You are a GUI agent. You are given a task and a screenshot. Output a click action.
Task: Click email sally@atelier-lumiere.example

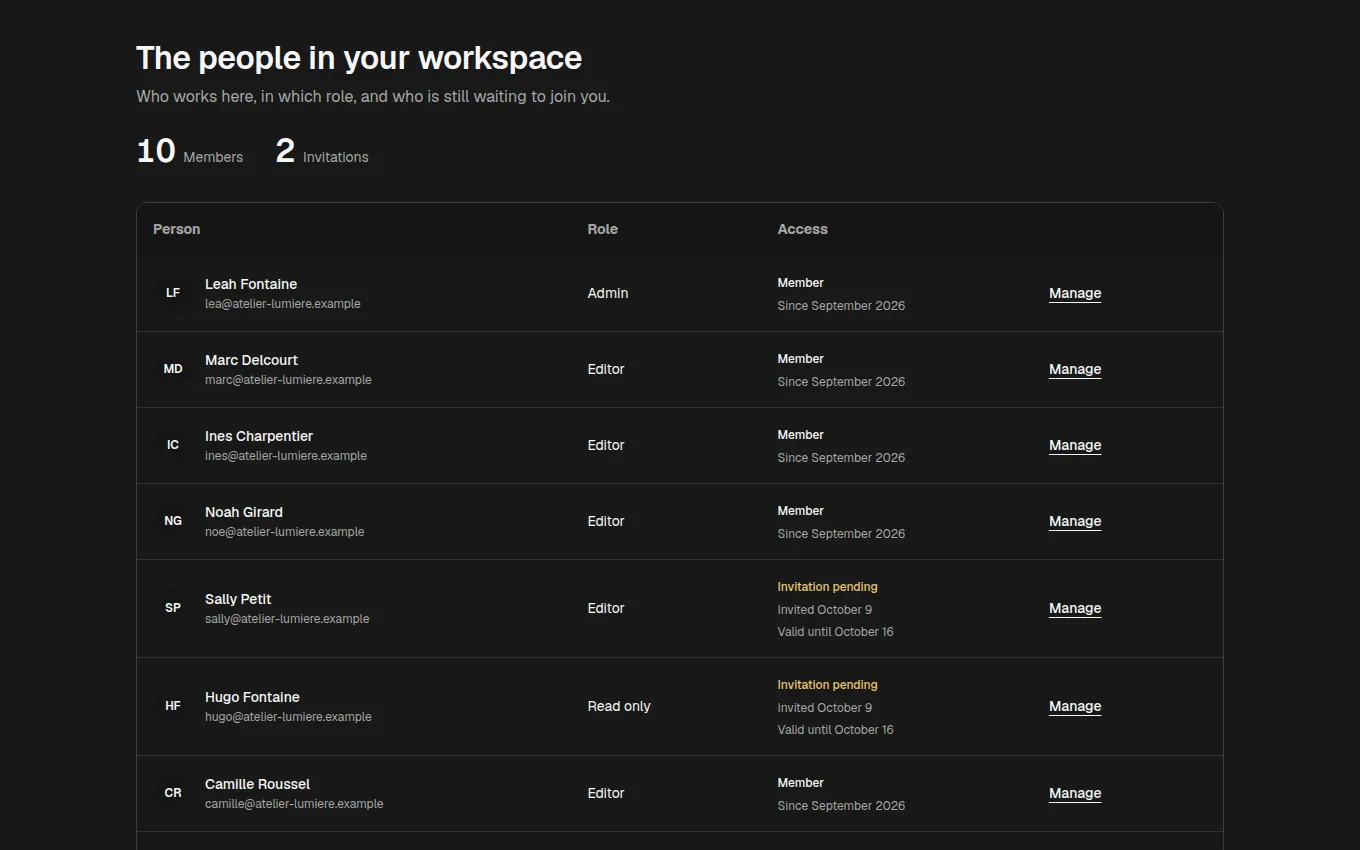[287, 619]
